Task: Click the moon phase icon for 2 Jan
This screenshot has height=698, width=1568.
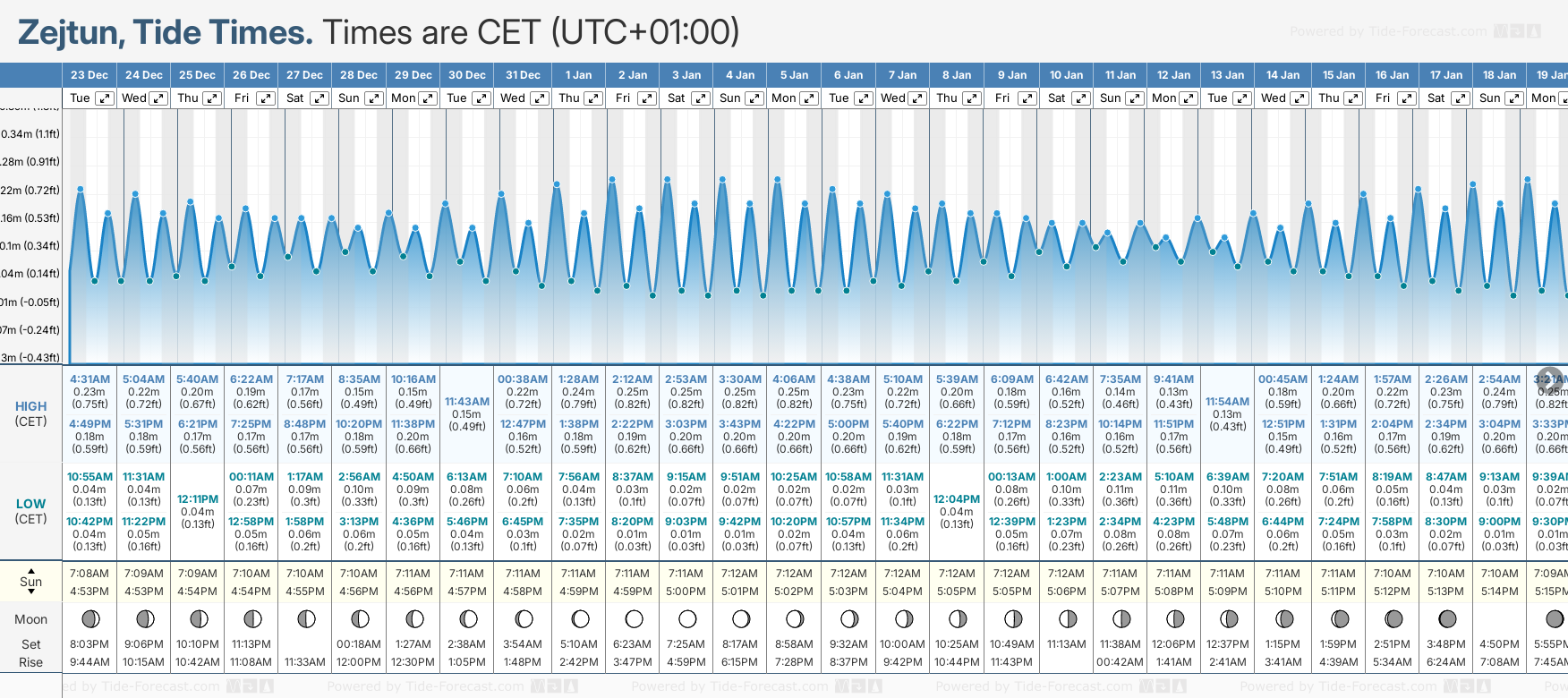Action: click(x=634, y=618)
